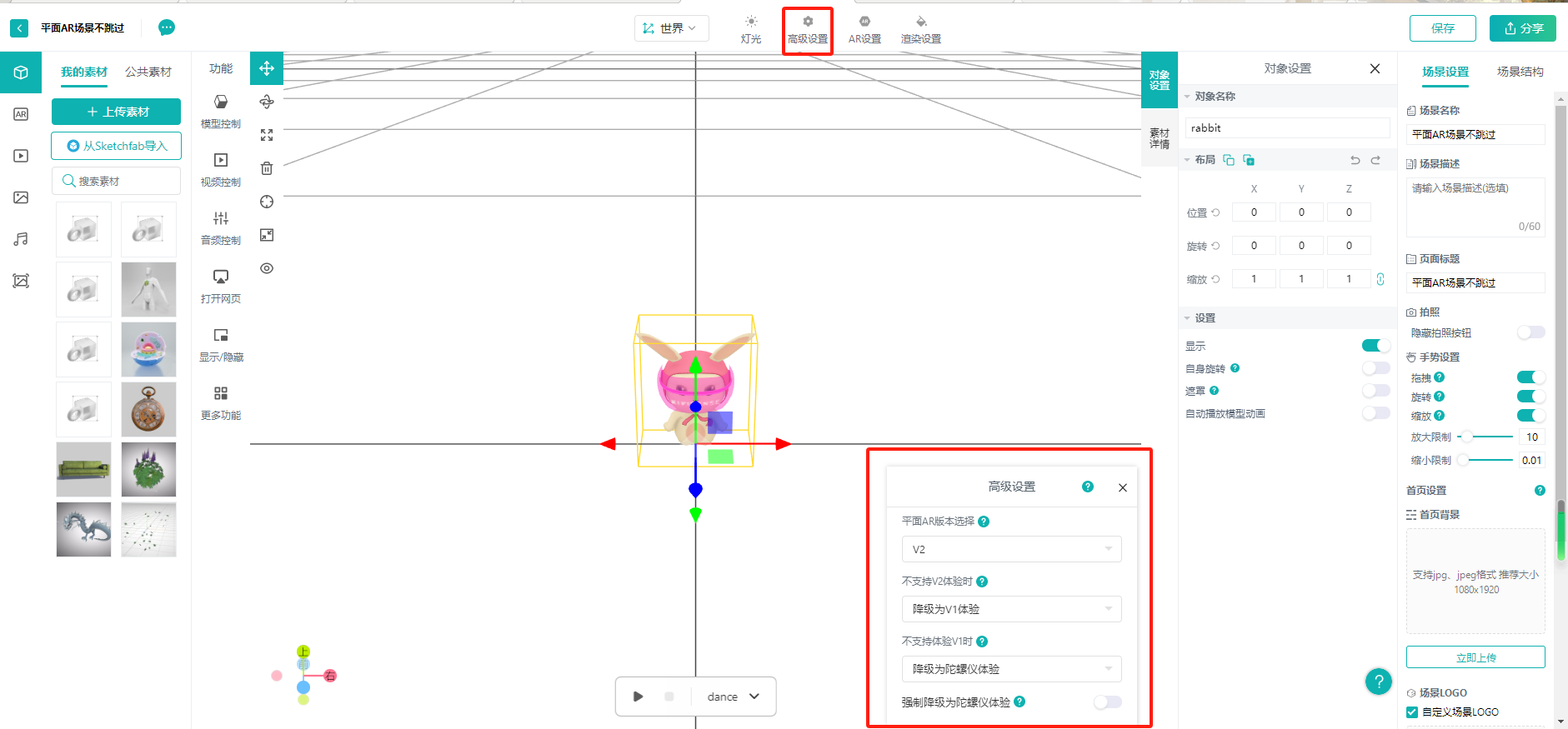Screen dimensions: 1568x729
Task: Open the 灯光 lighting settings
Action: [750, 28]
